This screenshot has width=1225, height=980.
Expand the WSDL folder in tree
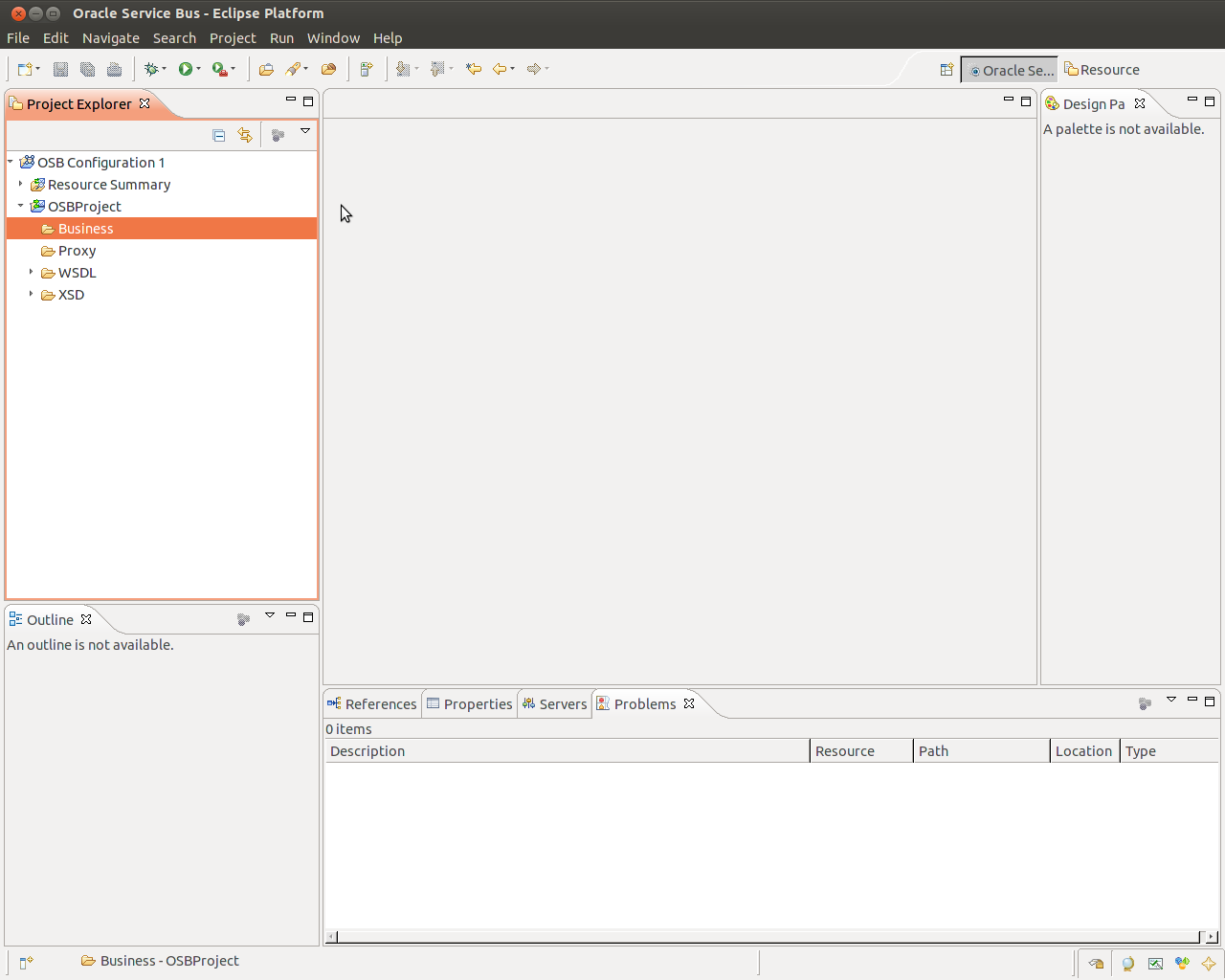point(31,273)
